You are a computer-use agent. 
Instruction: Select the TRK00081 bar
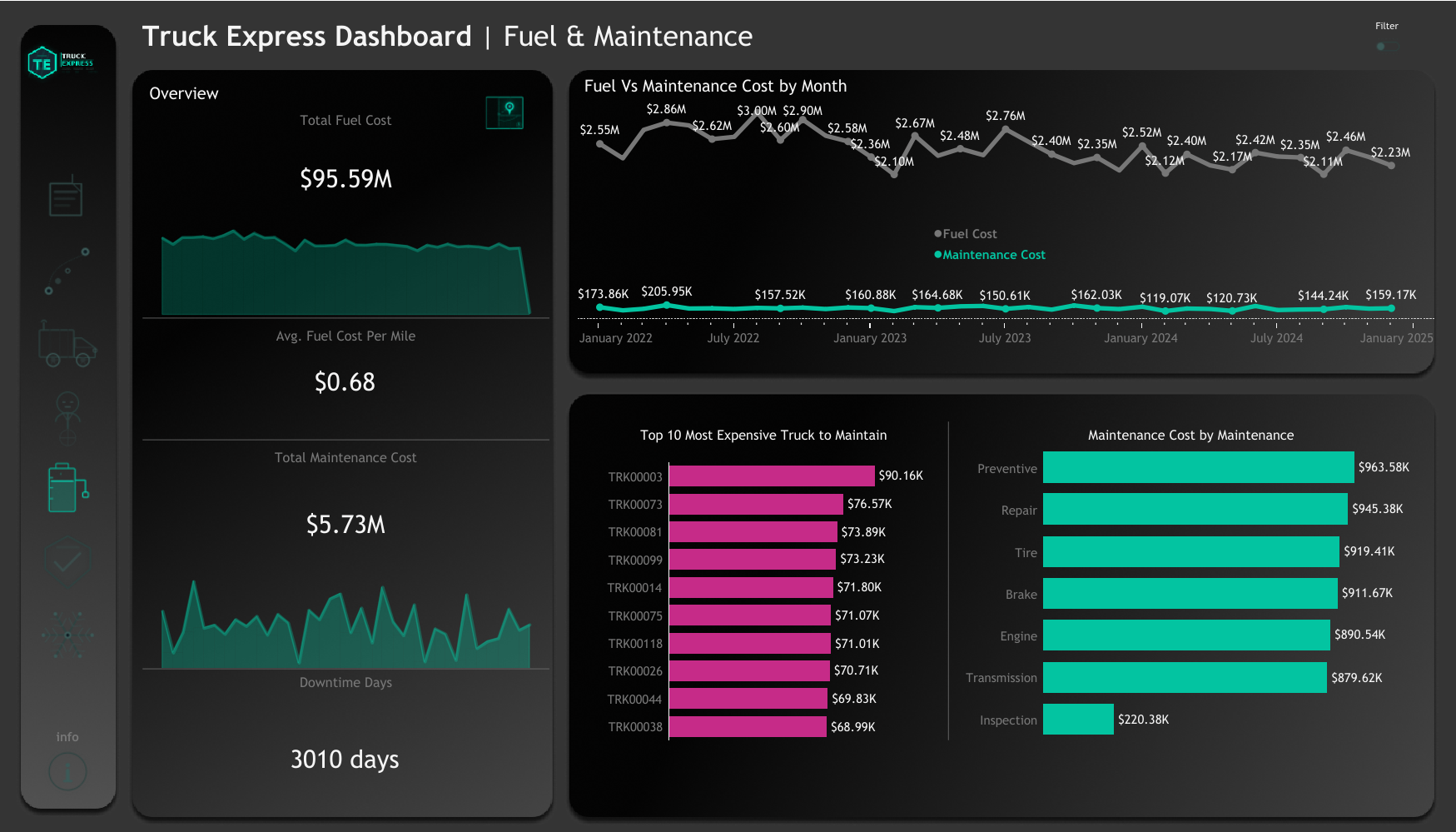[753, 531]
